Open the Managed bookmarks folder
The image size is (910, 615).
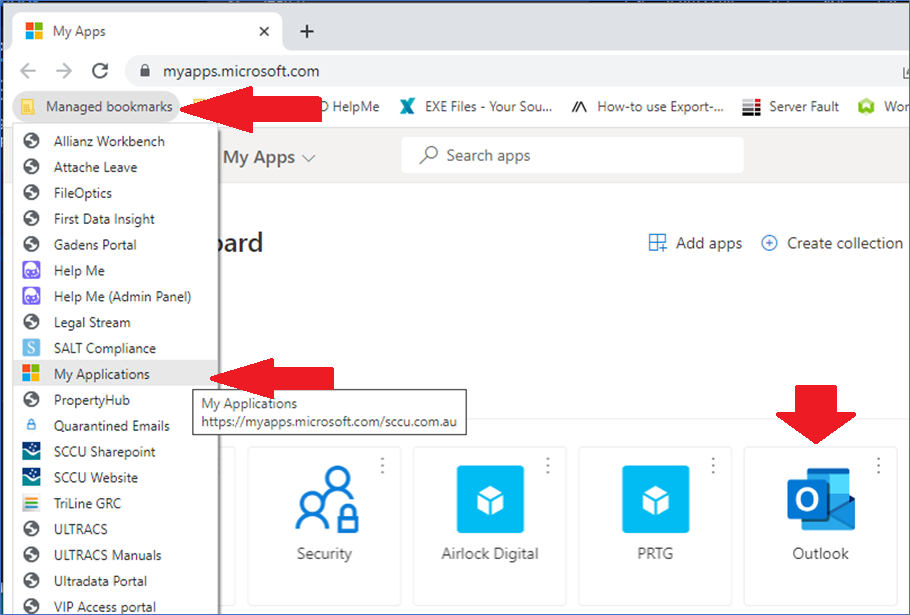(96, 107)
